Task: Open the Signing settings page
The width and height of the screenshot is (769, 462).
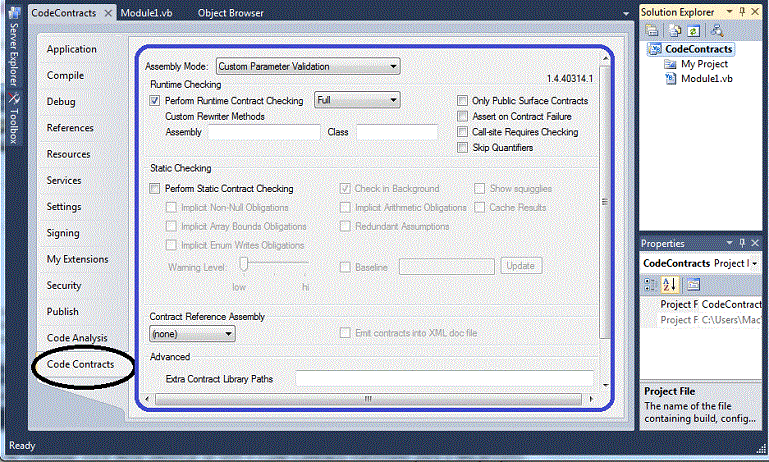Action: (63, 233)
